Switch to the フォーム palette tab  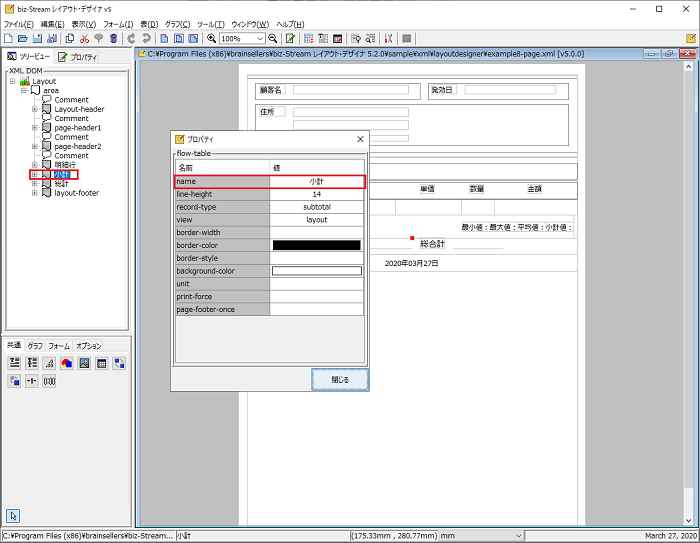59,346
